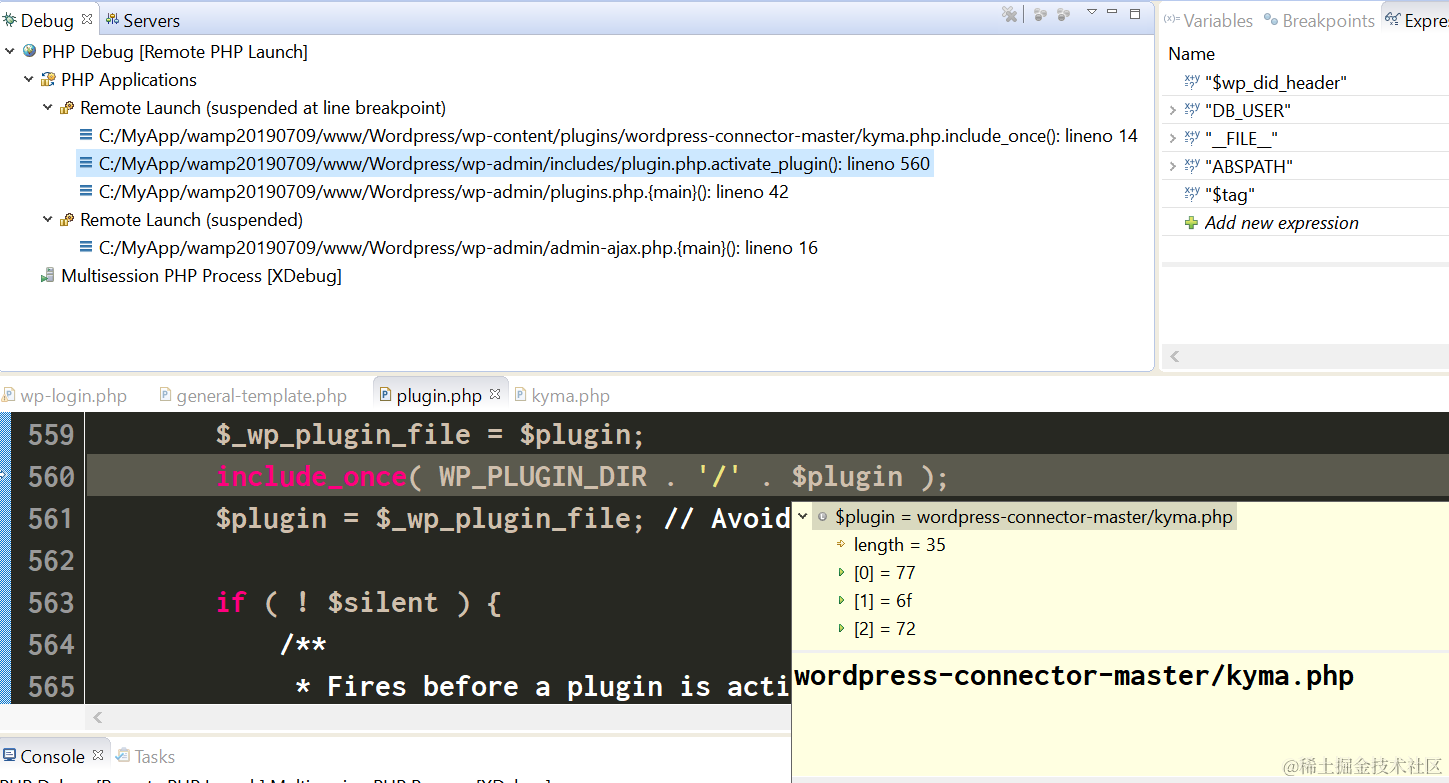This screenshot has height=783, width=1449.
Task: Select the Expressions tab
Action: tap(1417, 20)
